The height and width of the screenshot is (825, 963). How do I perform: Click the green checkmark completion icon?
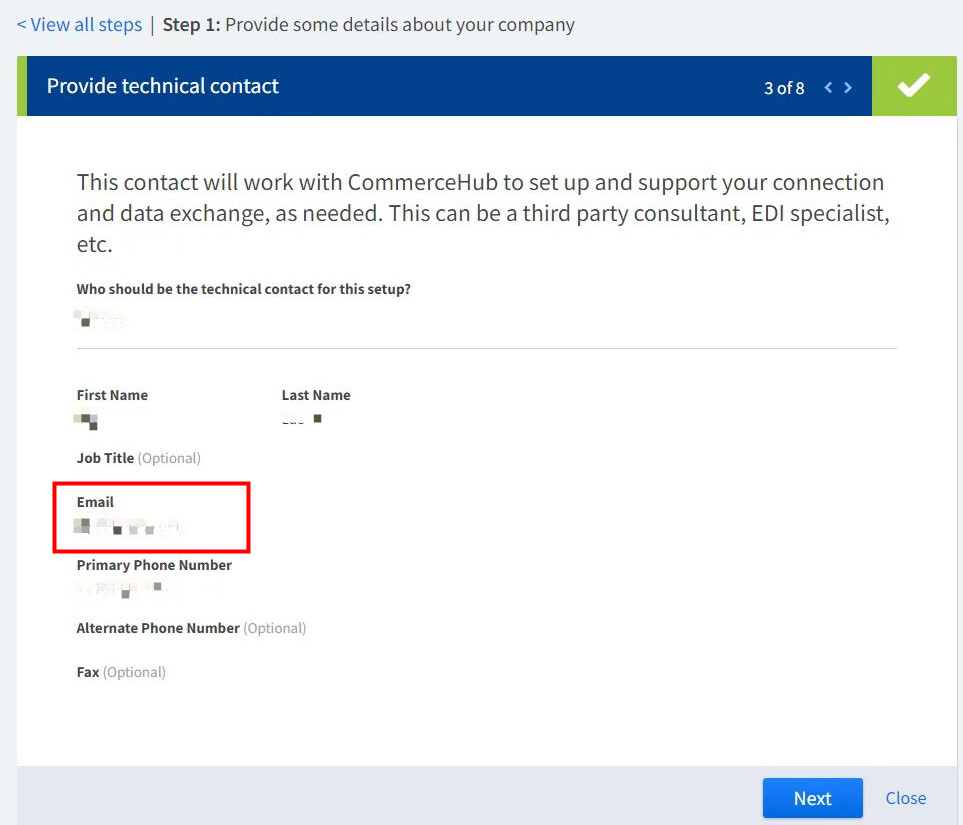[914, 86]
